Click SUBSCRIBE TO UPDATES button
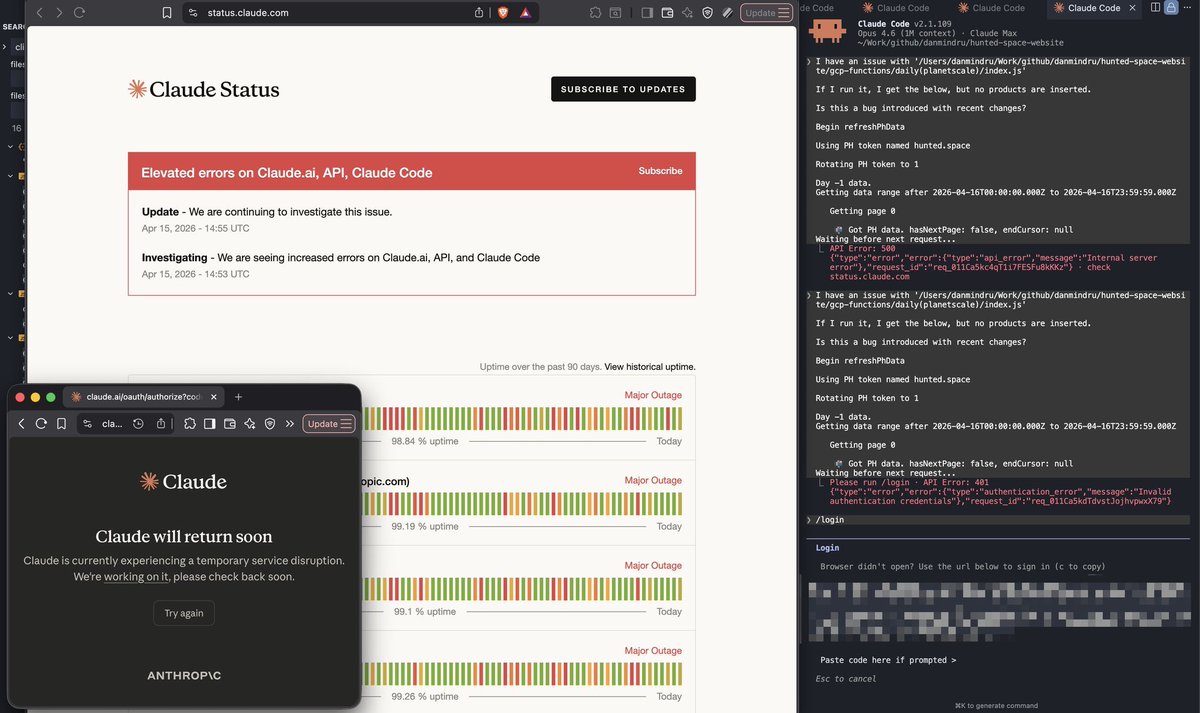This screenshot has width=1200, height=713. [623, 89]
